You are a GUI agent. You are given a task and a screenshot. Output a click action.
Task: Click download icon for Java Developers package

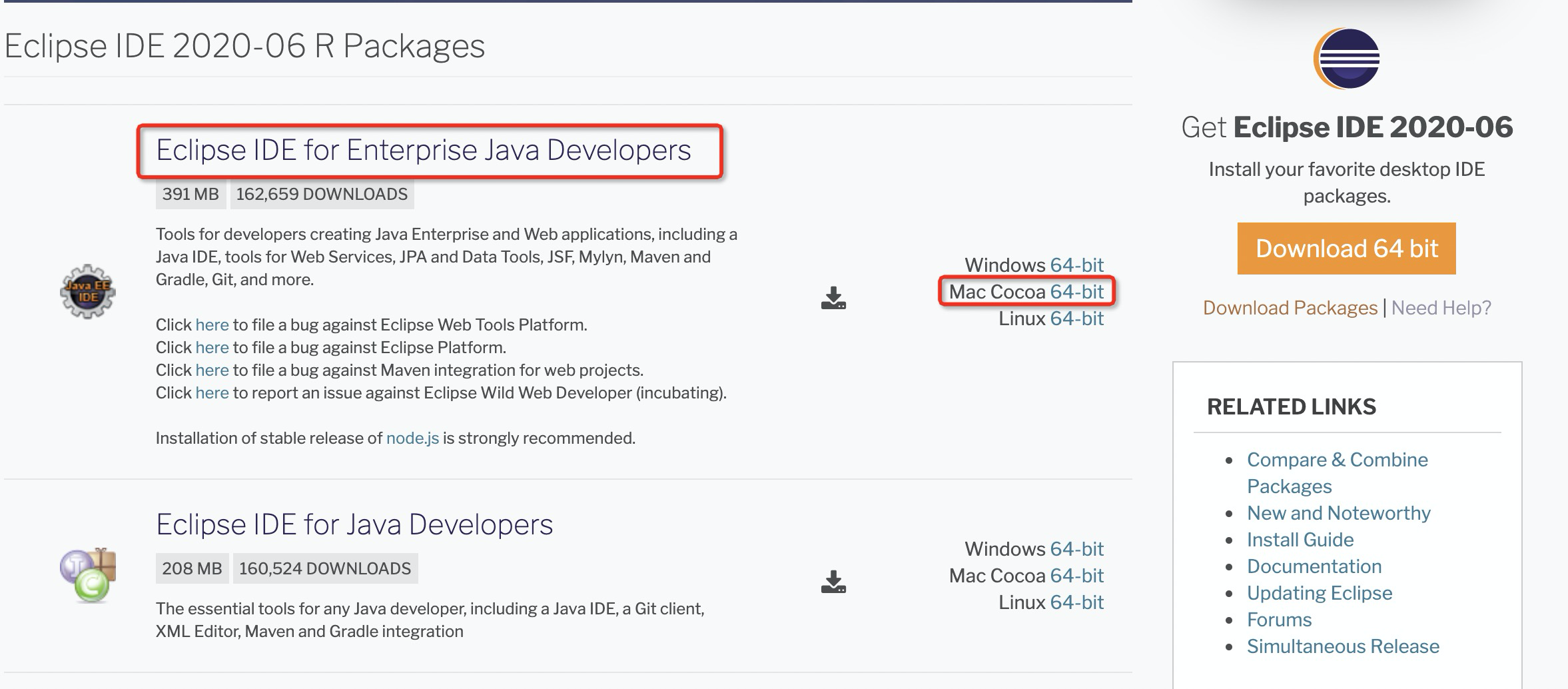[833, 582]
